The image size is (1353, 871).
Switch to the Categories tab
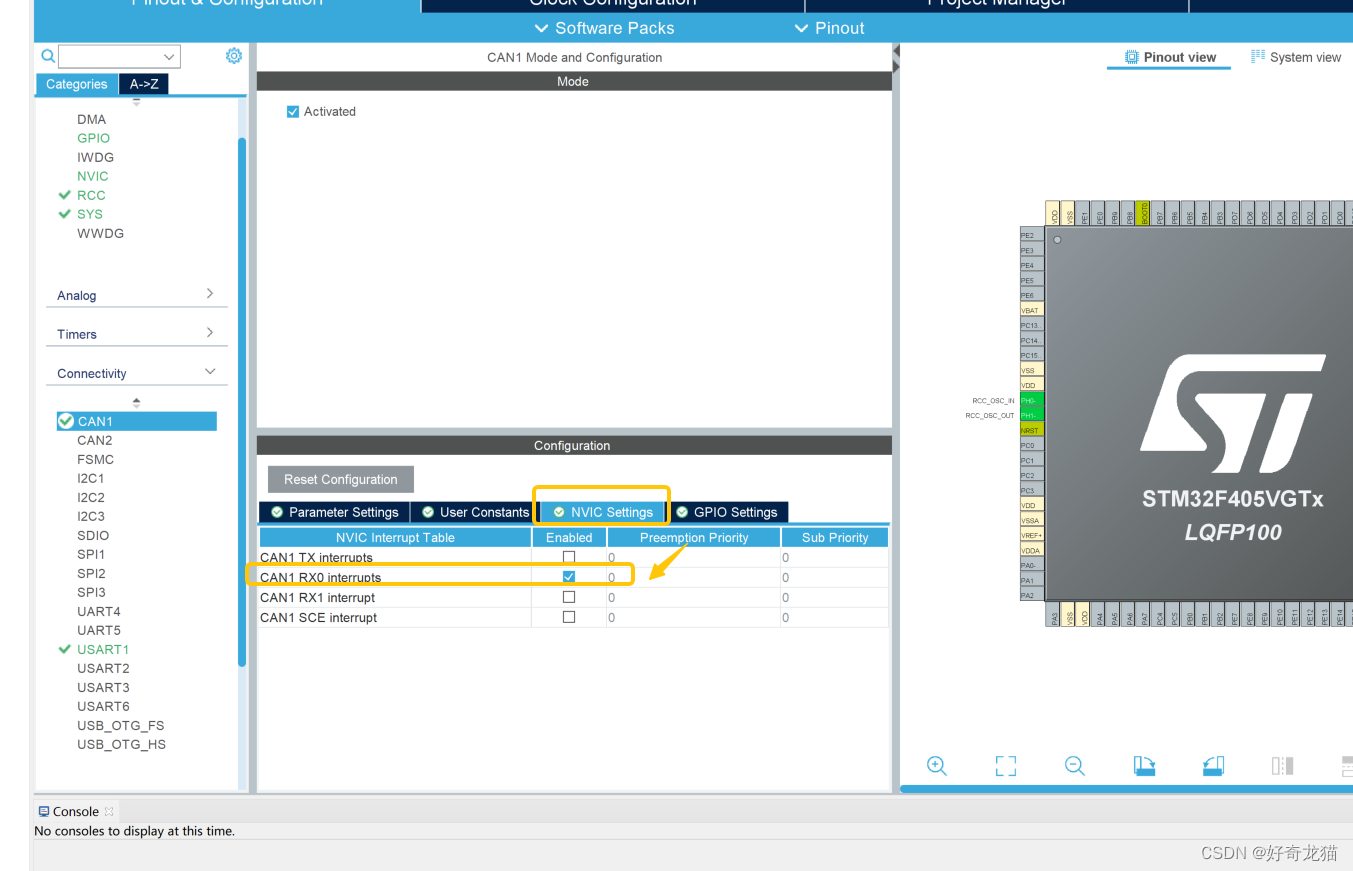tap(77, 84)
